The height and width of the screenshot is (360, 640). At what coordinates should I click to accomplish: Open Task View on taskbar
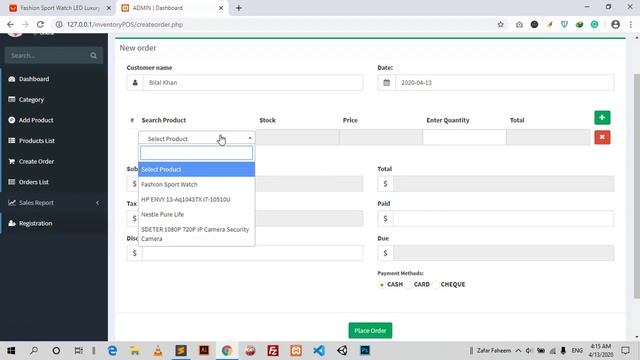tap(78, 351)
